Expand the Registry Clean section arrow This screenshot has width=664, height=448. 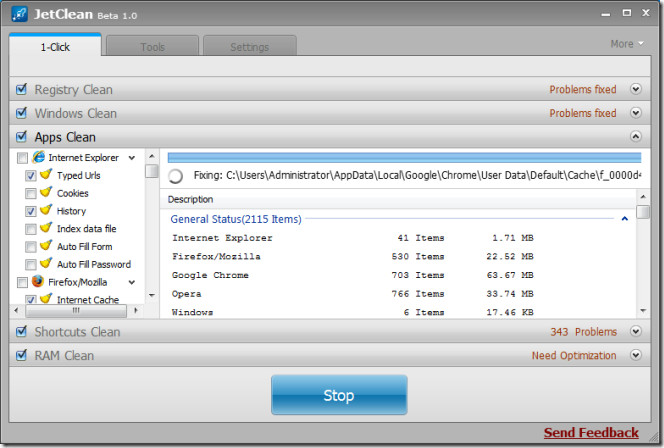[x=636, y=89]
